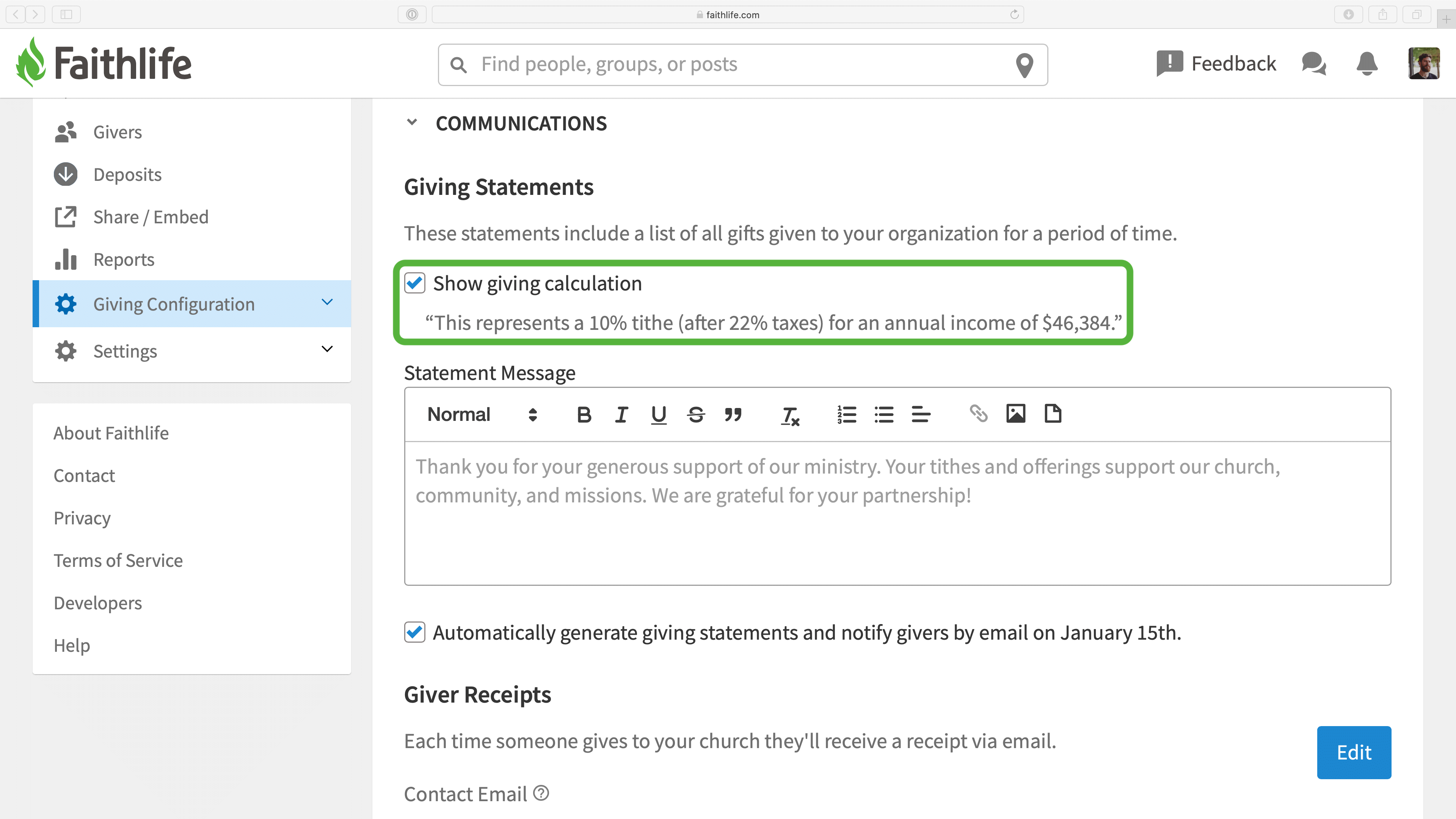This screenshot has height=819, width=1456.
Task: Click into the Statement Message text area
Action: click(x=897, y=513)
